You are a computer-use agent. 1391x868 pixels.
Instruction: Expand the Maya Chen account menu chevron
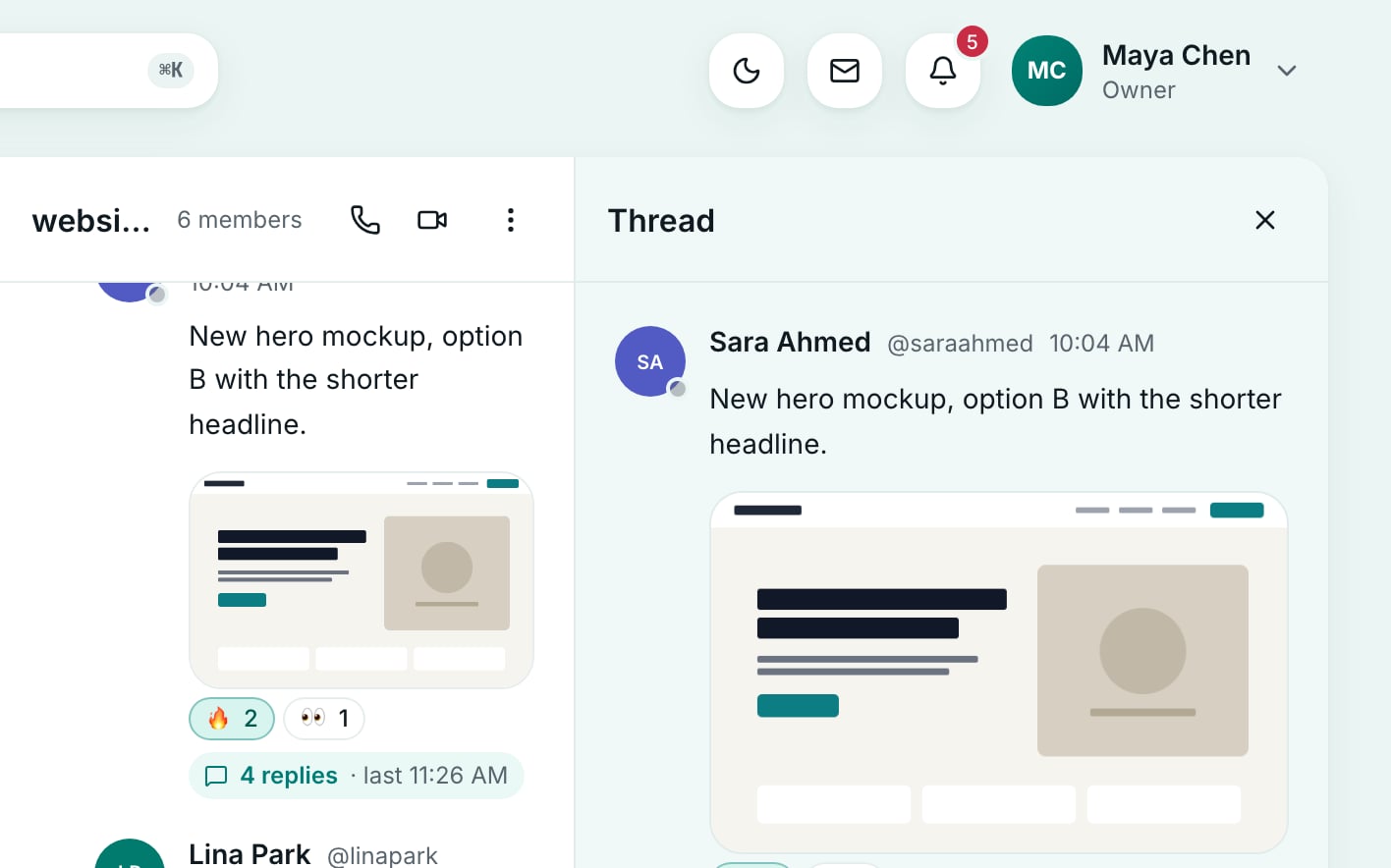[1287, 71]
